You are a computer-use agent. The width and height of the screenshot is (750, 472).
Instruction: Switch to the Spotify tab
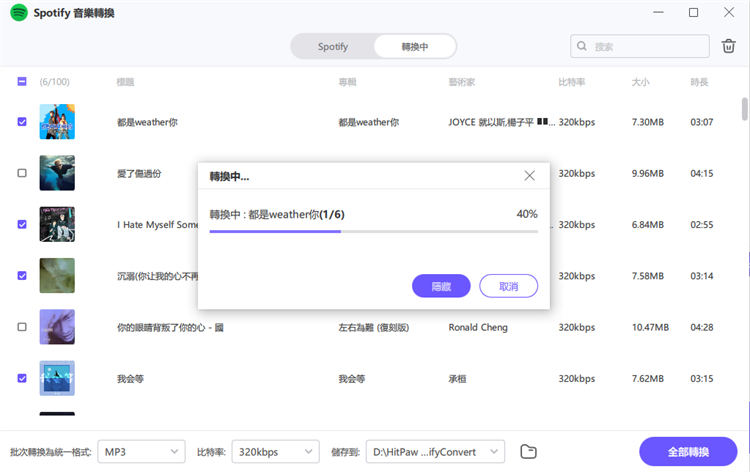[x=333, y=46]
